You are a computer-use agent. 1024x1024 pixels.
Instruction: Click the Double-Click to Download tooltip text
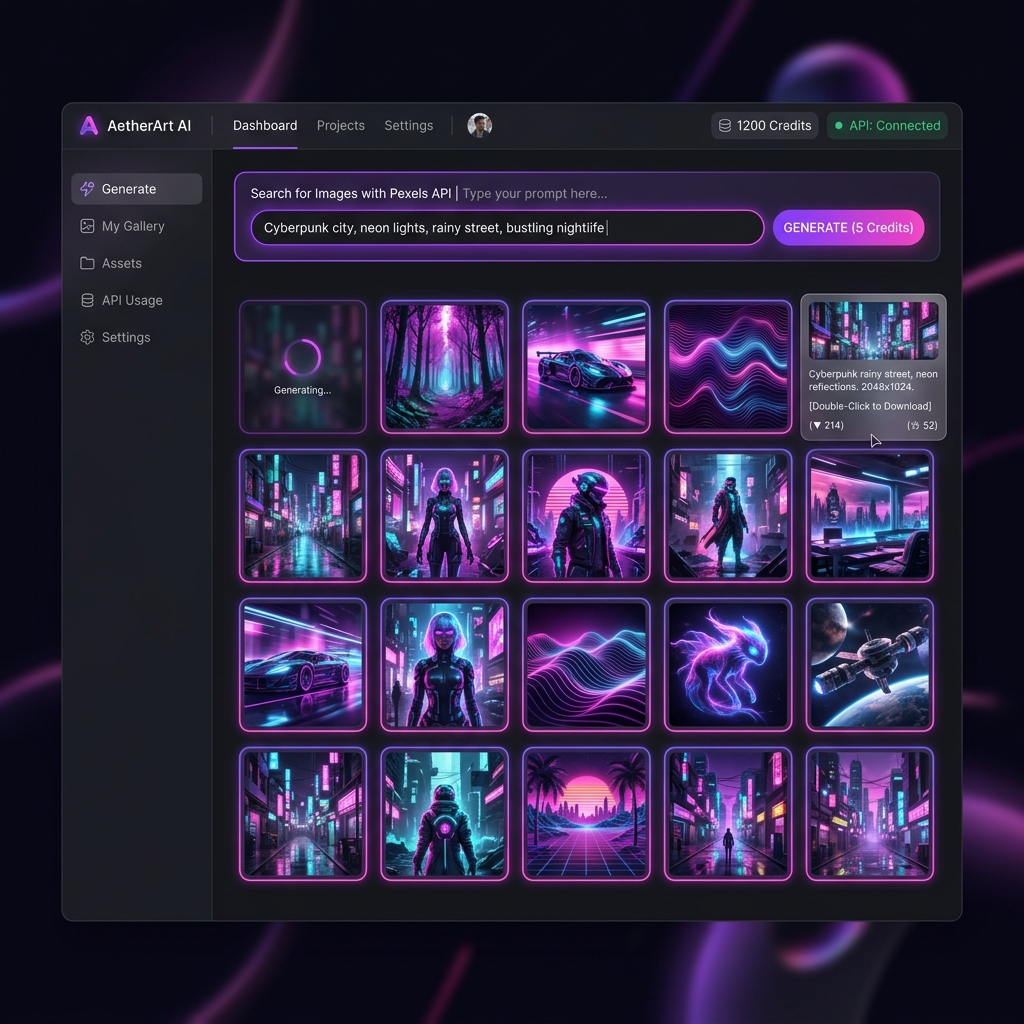[870, 406]
